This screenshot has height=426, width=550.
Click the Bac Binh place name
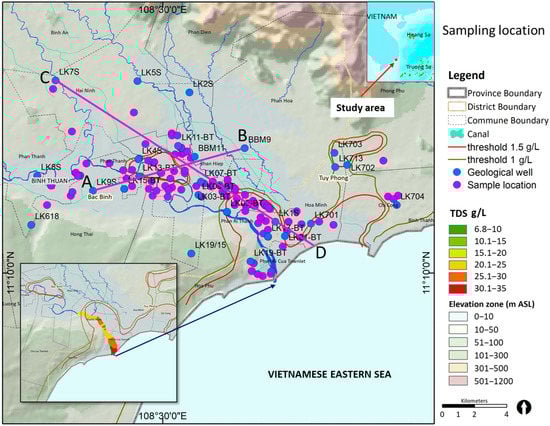point(100,197)
